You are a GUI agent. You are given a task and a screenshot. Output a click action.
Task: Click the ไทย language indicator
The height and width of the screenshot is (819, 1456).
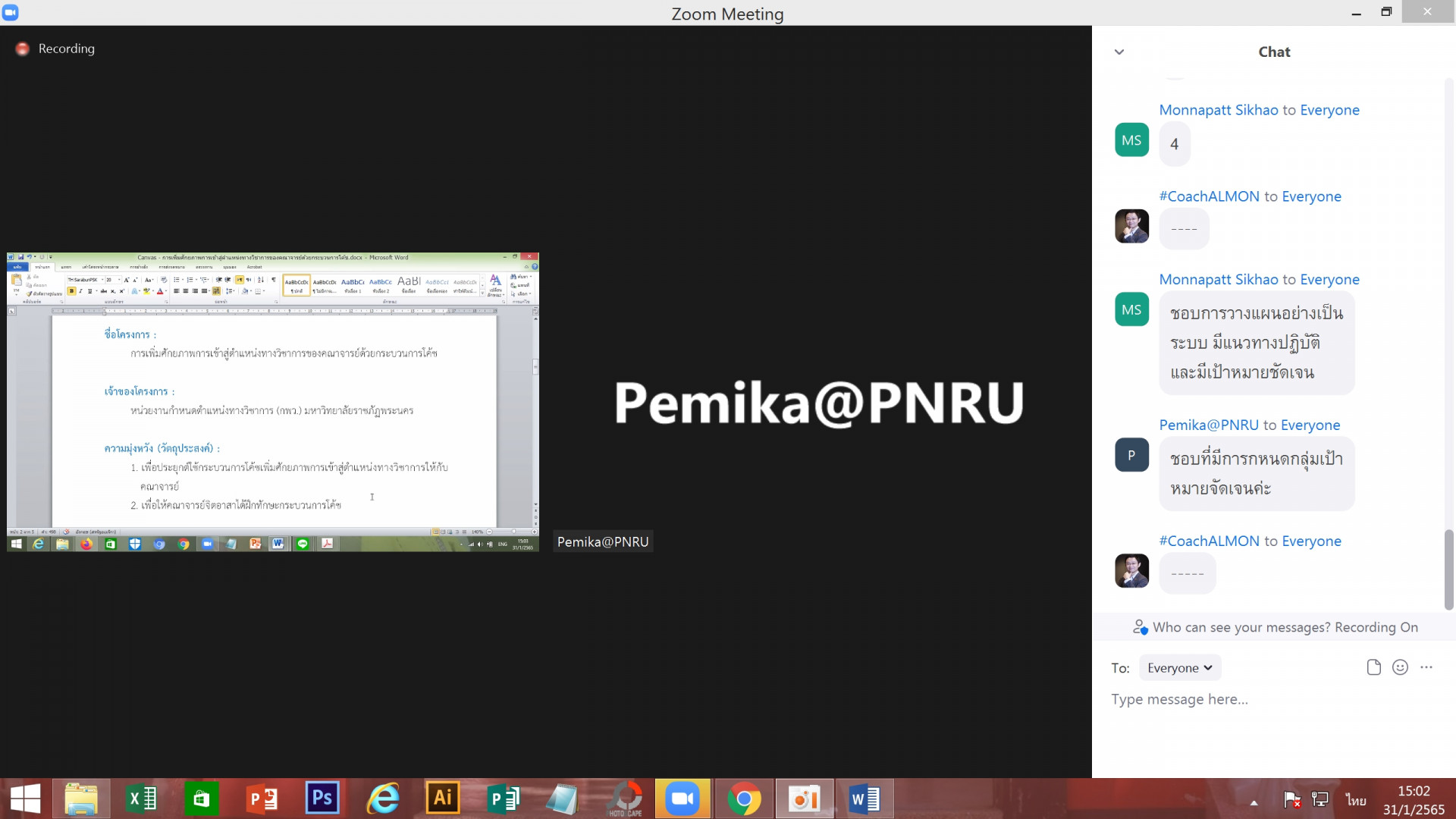point(1356,800)
